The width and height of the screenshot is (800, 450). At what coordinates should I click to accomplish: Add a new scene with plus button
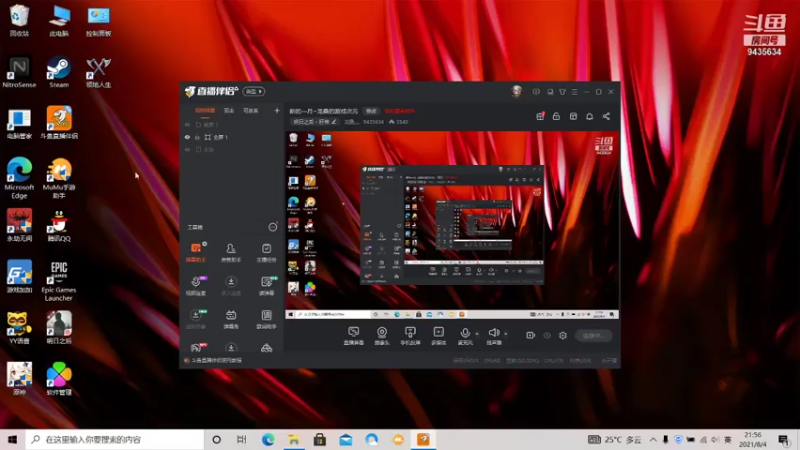276,111
